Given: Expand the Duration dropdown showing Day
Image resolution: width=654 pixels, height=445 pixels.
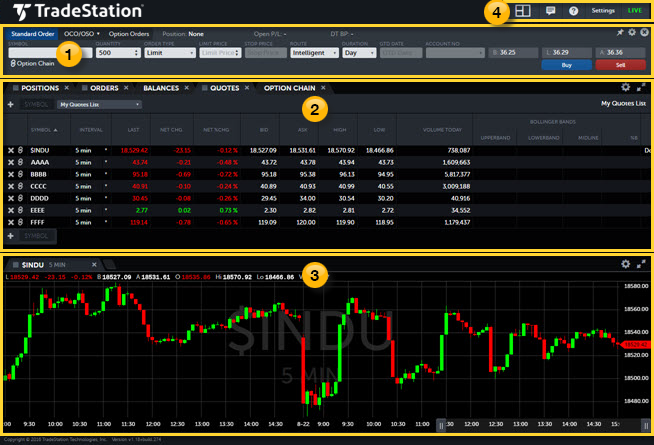Looking at the screenshot, I should [359, 53].
